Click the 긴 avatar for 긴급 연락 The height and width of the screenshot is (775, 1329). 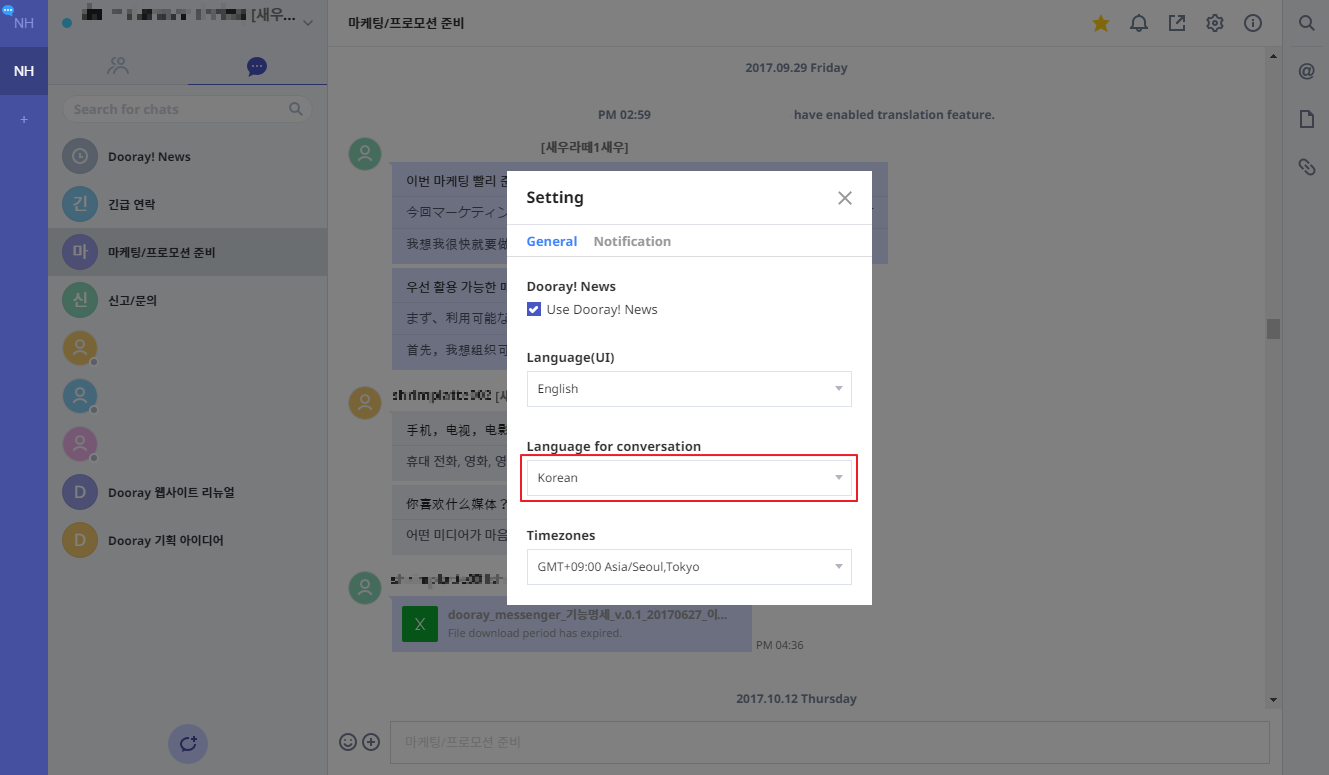tap(80, 205)
